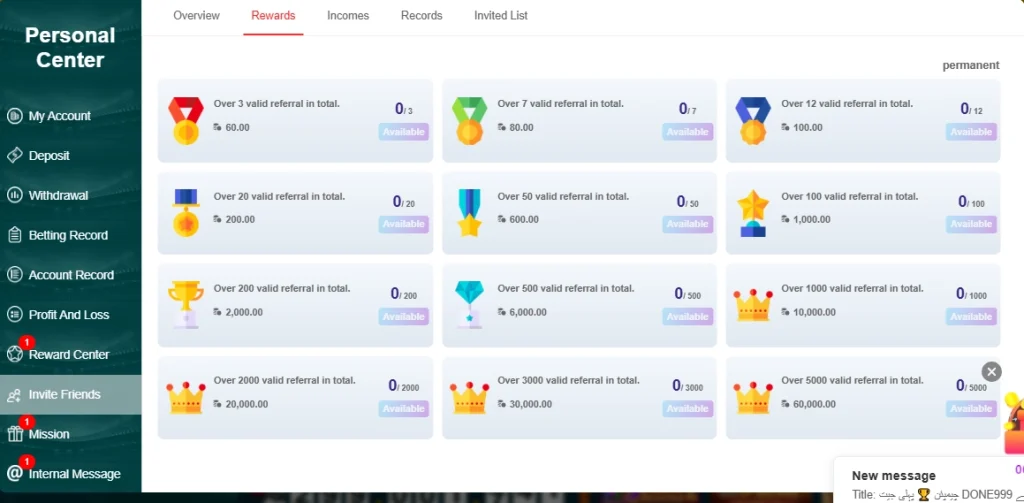The height and width of the screenshot is (503, 1024).
Task: Click the blue medal icon for 12 referrals
Action: tap(753, 120)
